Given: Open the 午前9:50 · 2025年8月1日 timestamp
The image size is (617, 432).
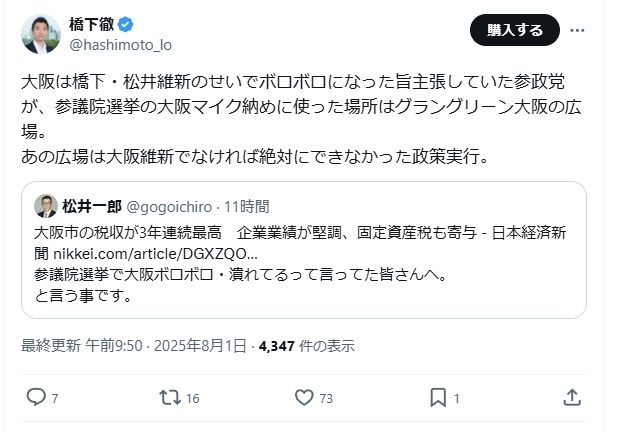Looking at the screenshot, I should point(166,346).
